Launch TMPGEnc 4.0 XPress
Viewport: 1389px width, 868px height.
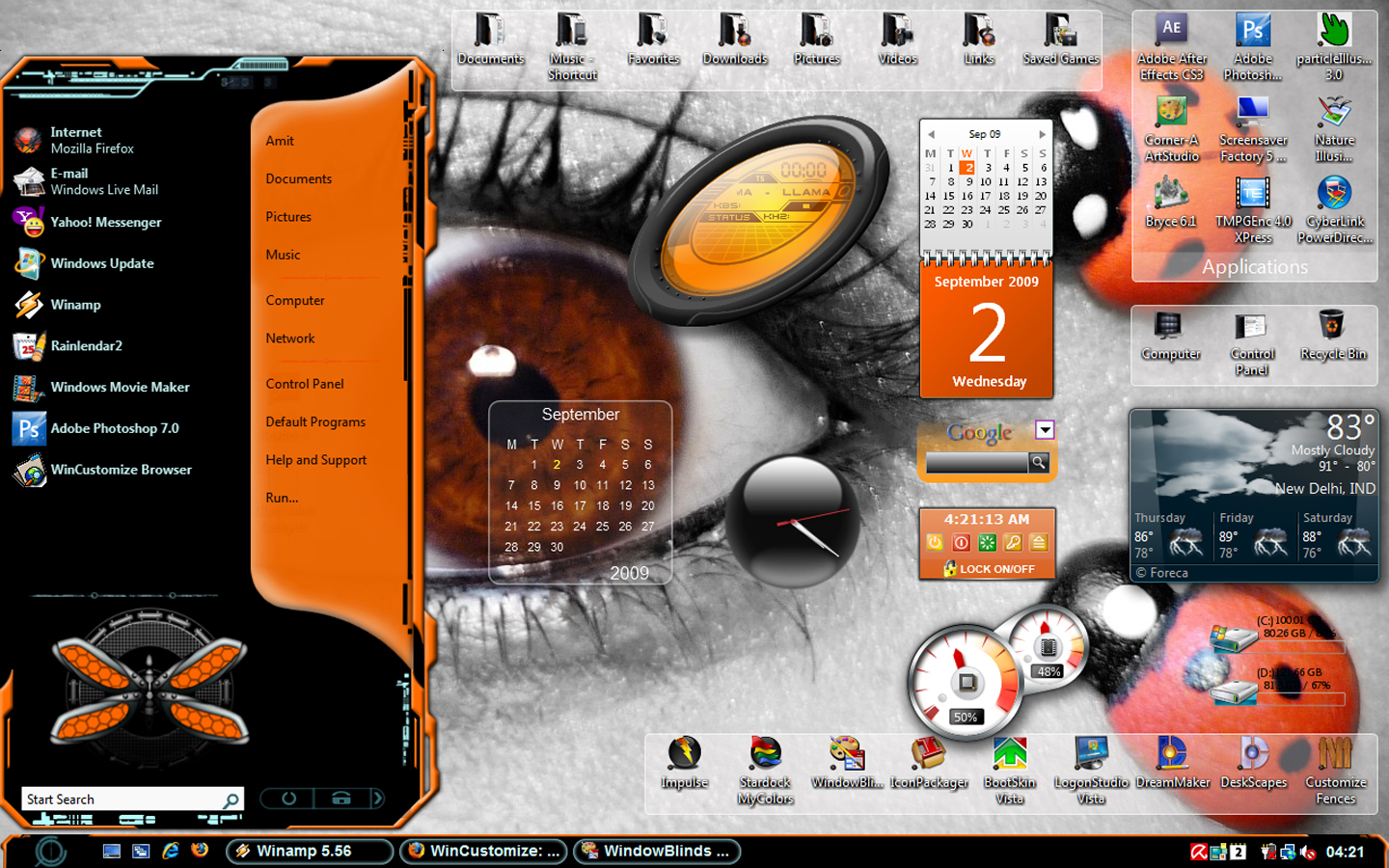1253,209
